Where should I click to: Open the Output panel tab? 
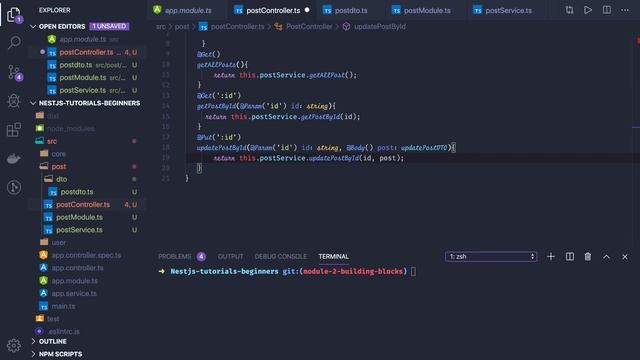[230, 257]
